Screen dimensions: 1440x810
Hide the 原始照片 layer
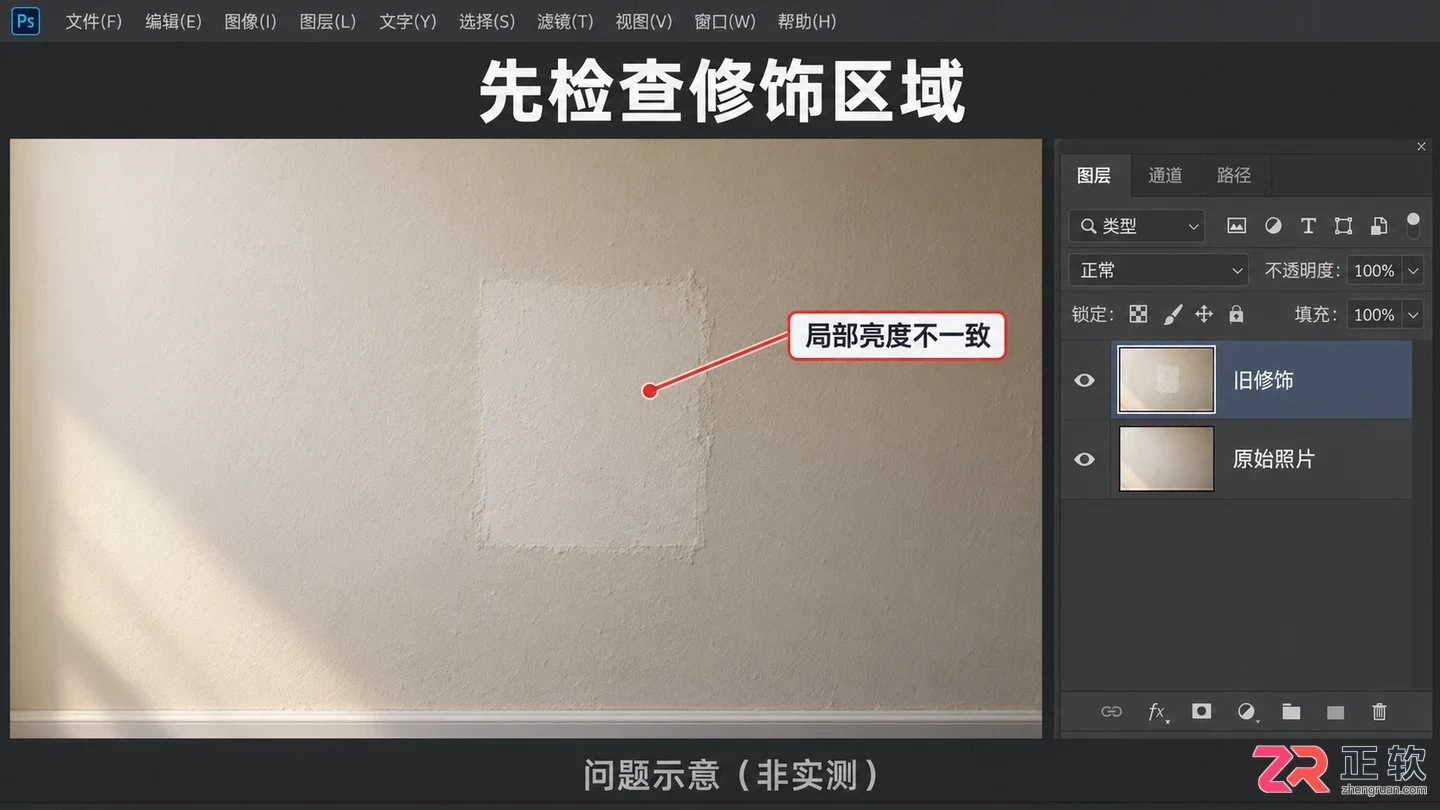pos(1084,459)
